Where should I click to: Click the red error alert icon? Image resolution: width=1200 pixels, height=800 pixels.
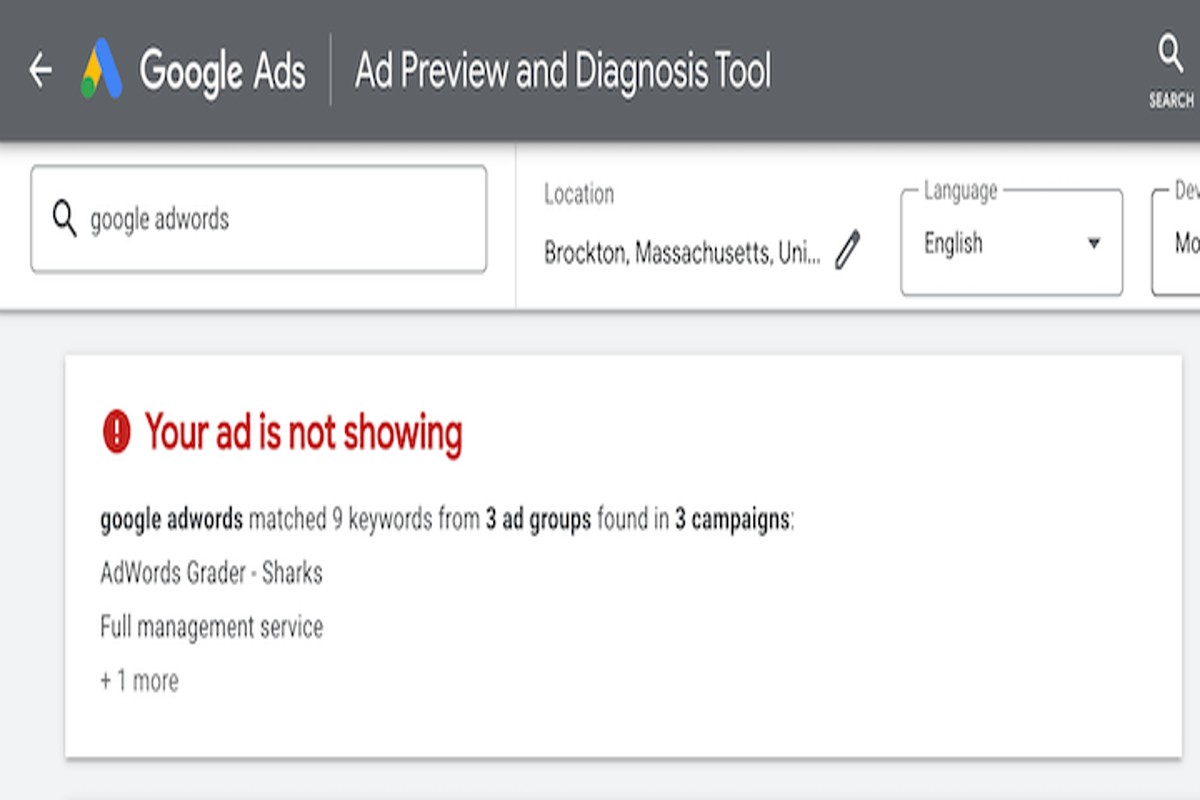pos(117,432)
